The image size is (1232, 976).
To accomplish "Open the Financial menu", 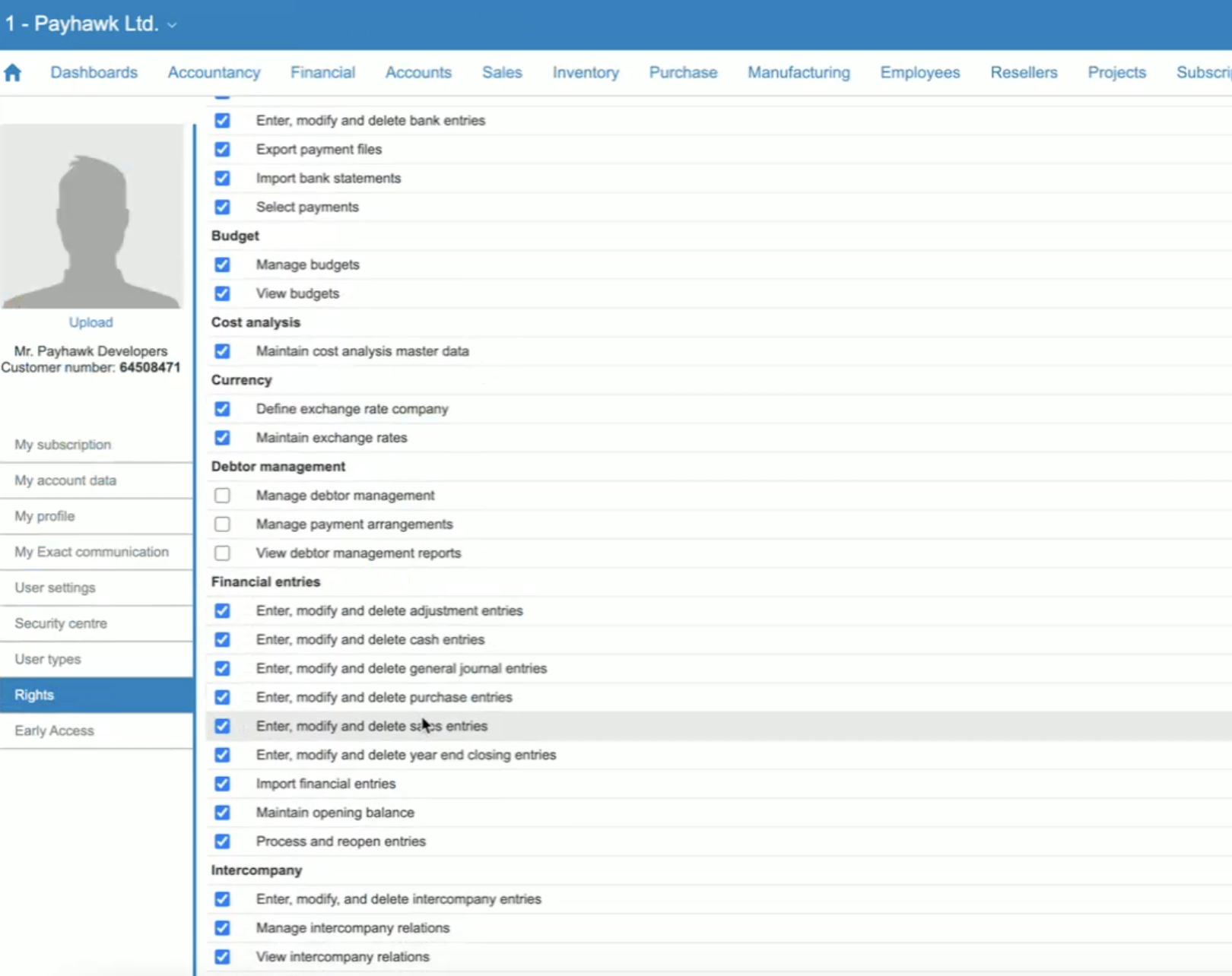I will tap(322, 72).
